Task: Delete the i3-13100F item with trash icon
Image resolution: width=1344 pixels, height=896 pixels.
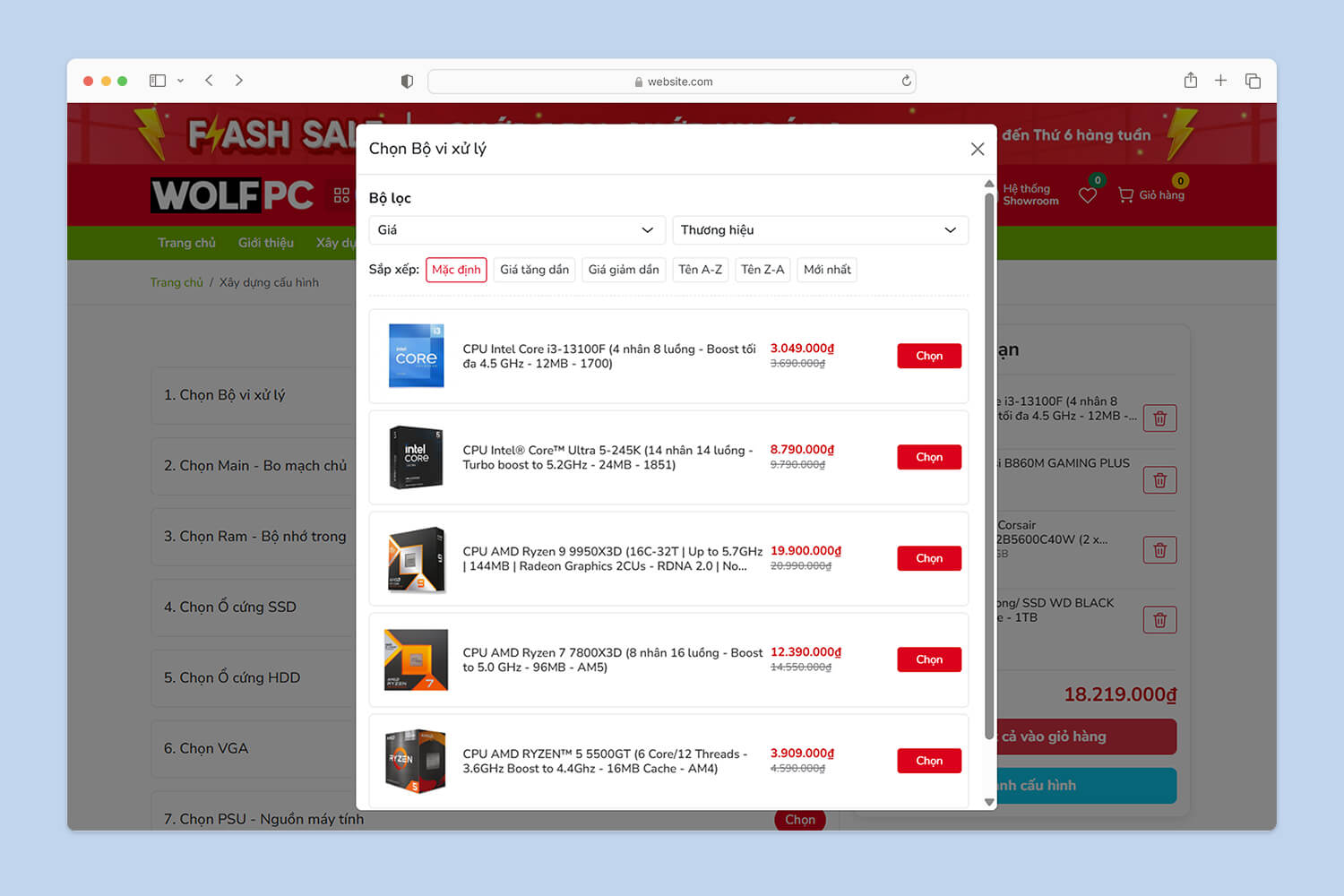Action: [1160, 418]
